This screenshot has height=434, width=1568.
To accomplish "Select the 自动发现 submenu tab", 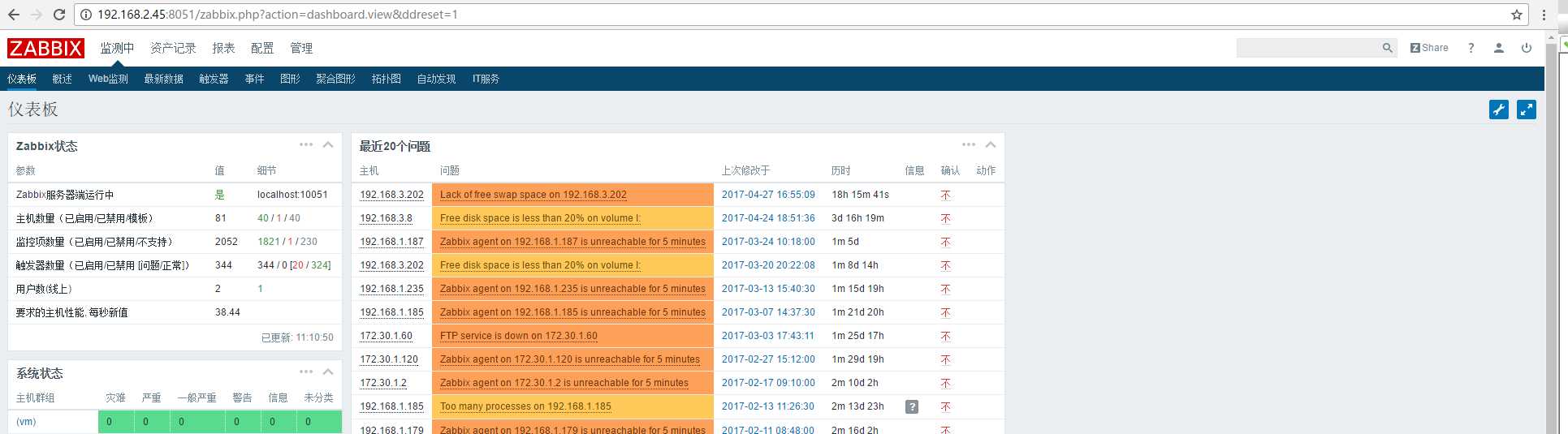I will click(x=436, y=79).
